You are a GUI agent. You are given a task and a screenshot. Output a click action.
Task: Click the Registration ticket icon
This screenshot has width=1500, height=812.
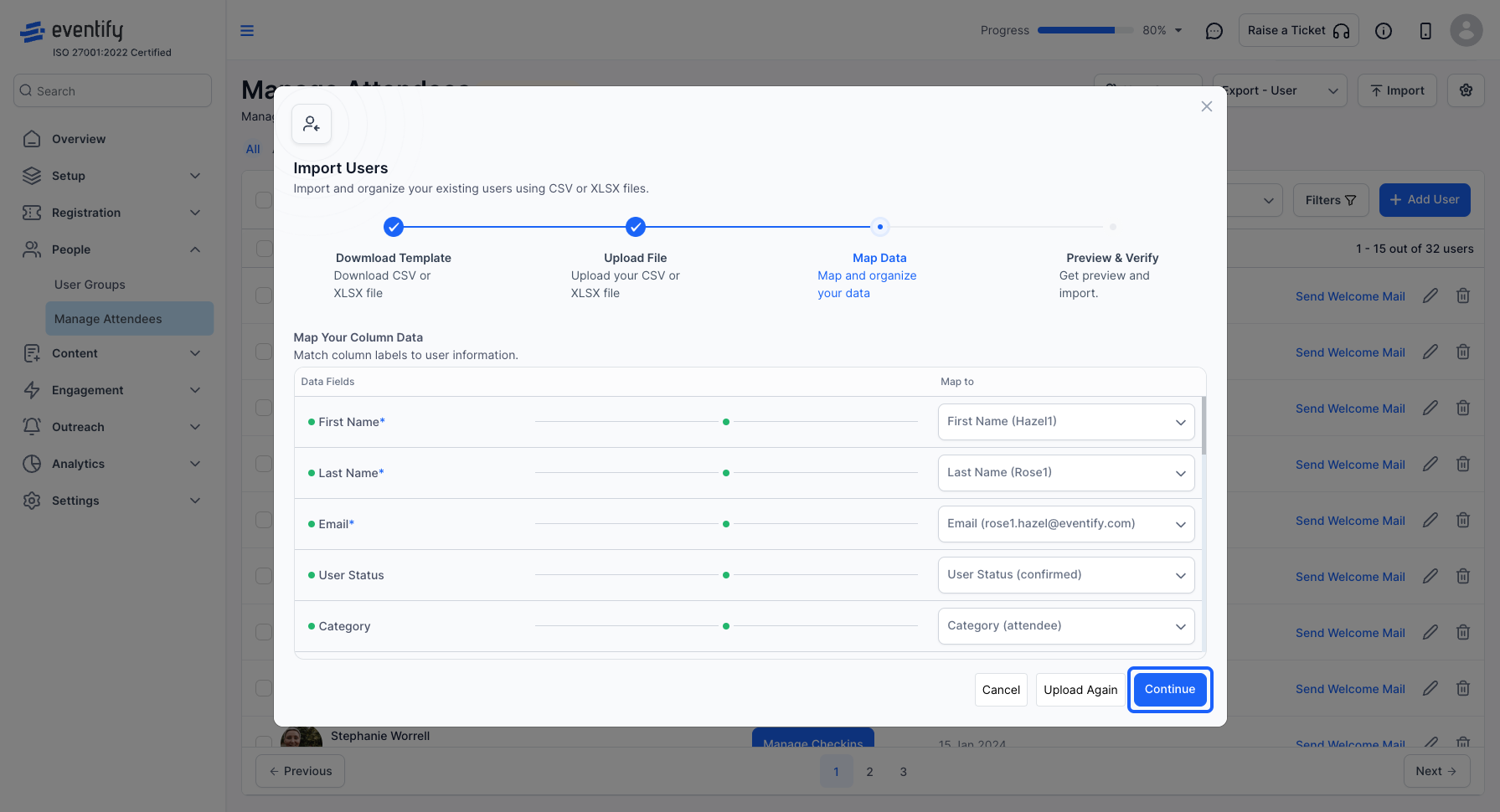coord(32,213)
